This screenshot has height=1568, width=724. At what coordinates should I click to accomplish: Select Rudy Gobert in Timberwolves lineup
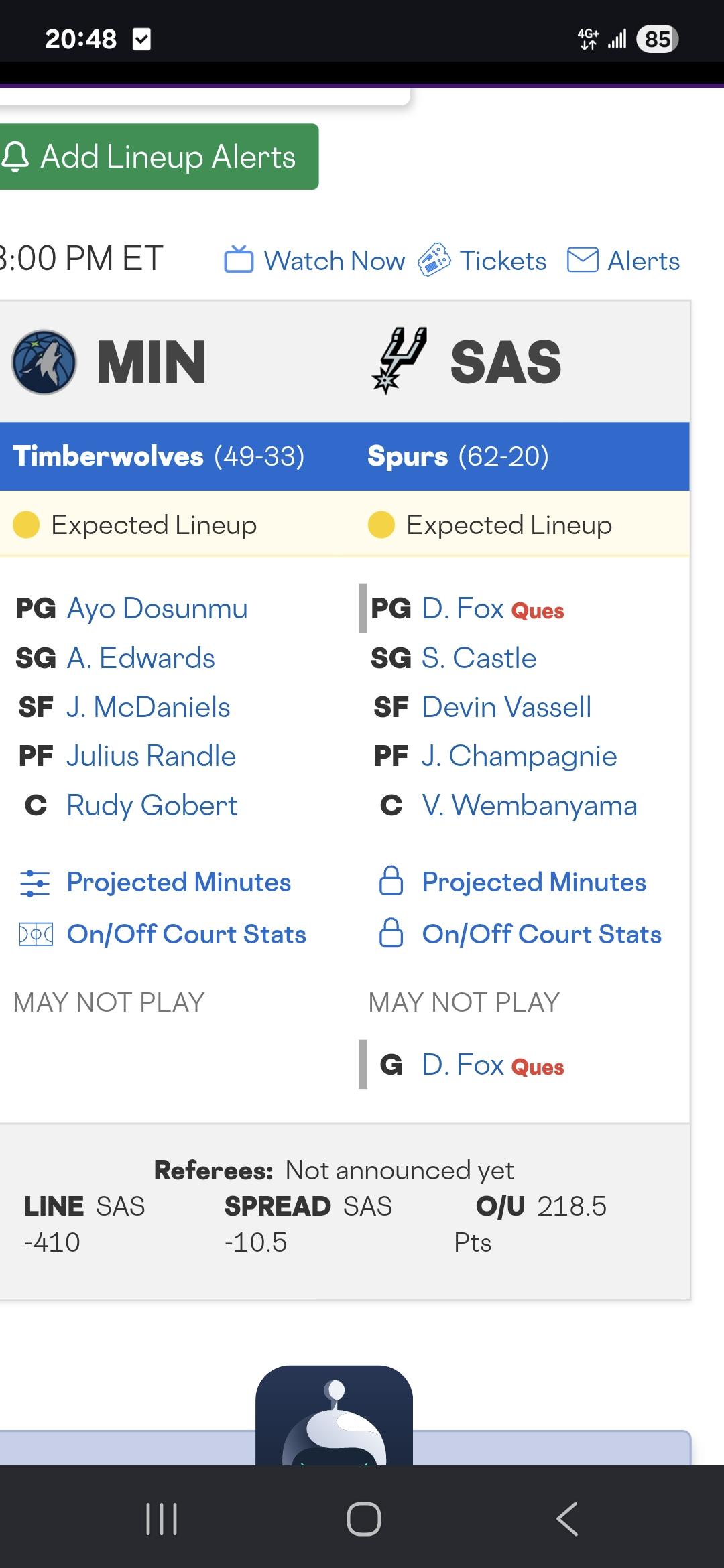click(x=152, y=806)
